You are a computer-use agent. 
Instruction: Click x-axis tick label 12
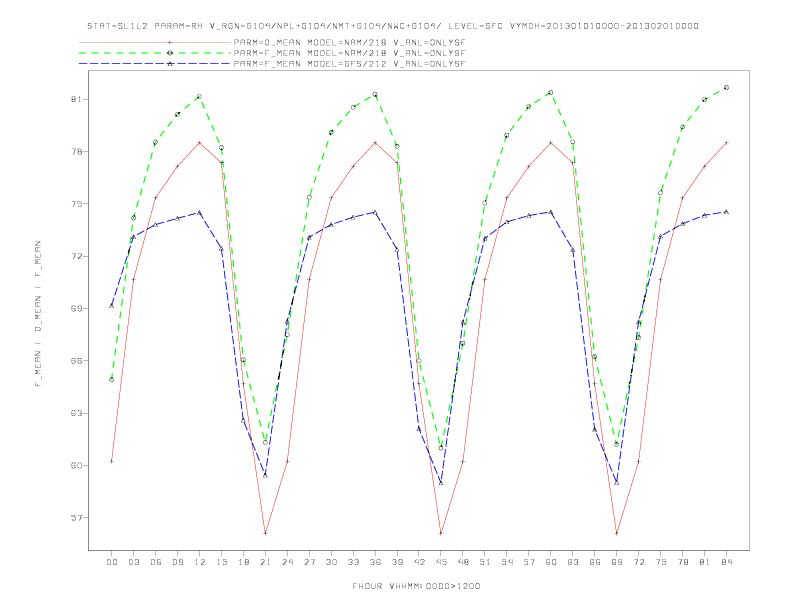[x=200, y=562]
